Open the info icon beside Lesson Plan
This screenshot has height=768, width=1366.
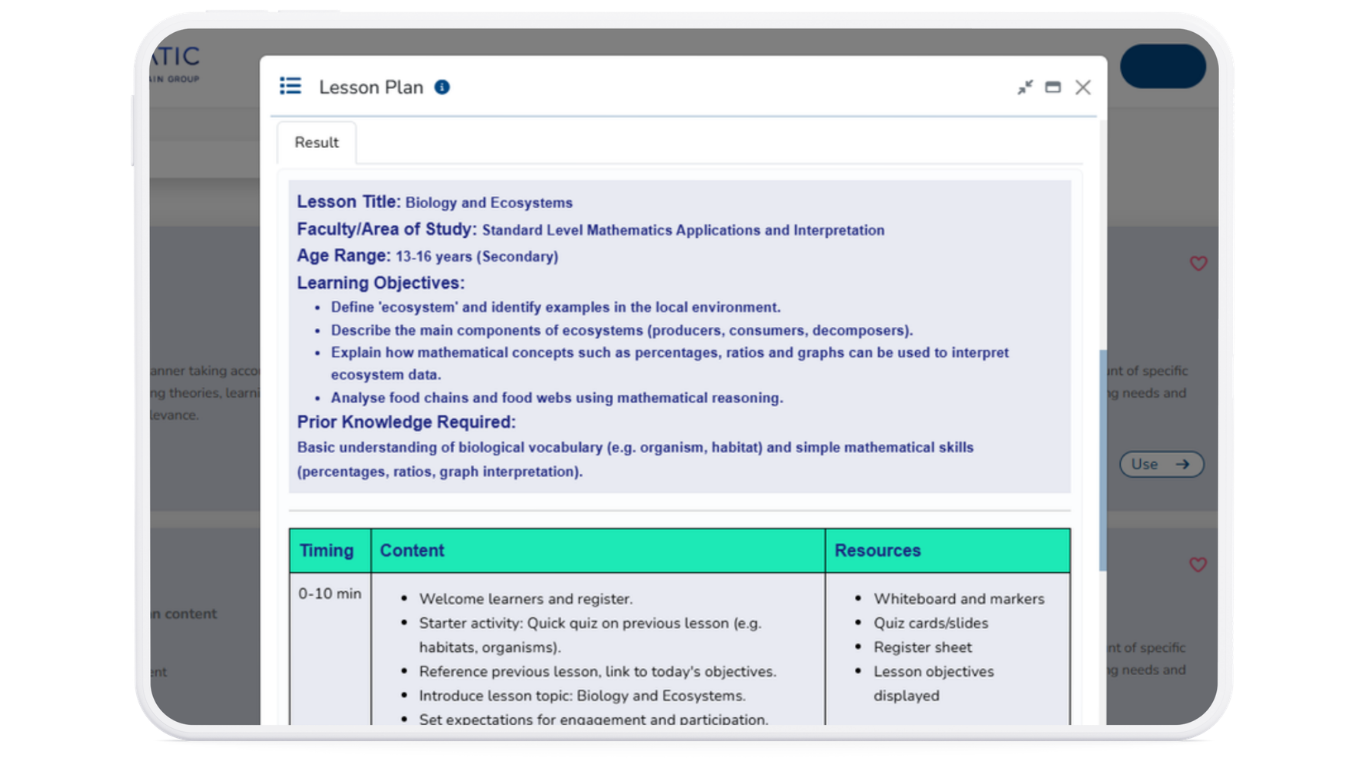442,87
